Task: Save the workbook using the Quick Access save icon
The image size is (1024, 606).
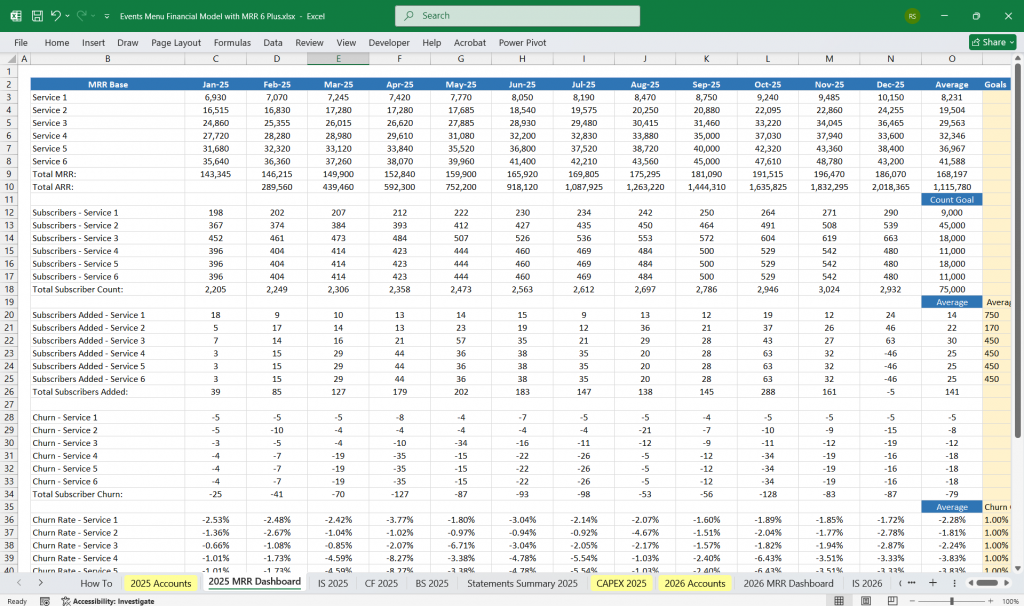Action: pyautogui.click(x=37, y=14)
